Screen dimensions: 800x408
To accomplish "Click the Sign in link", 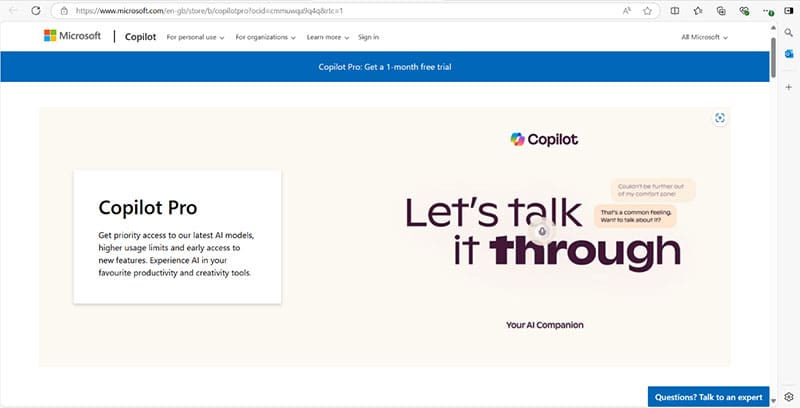I will [368, 37].
